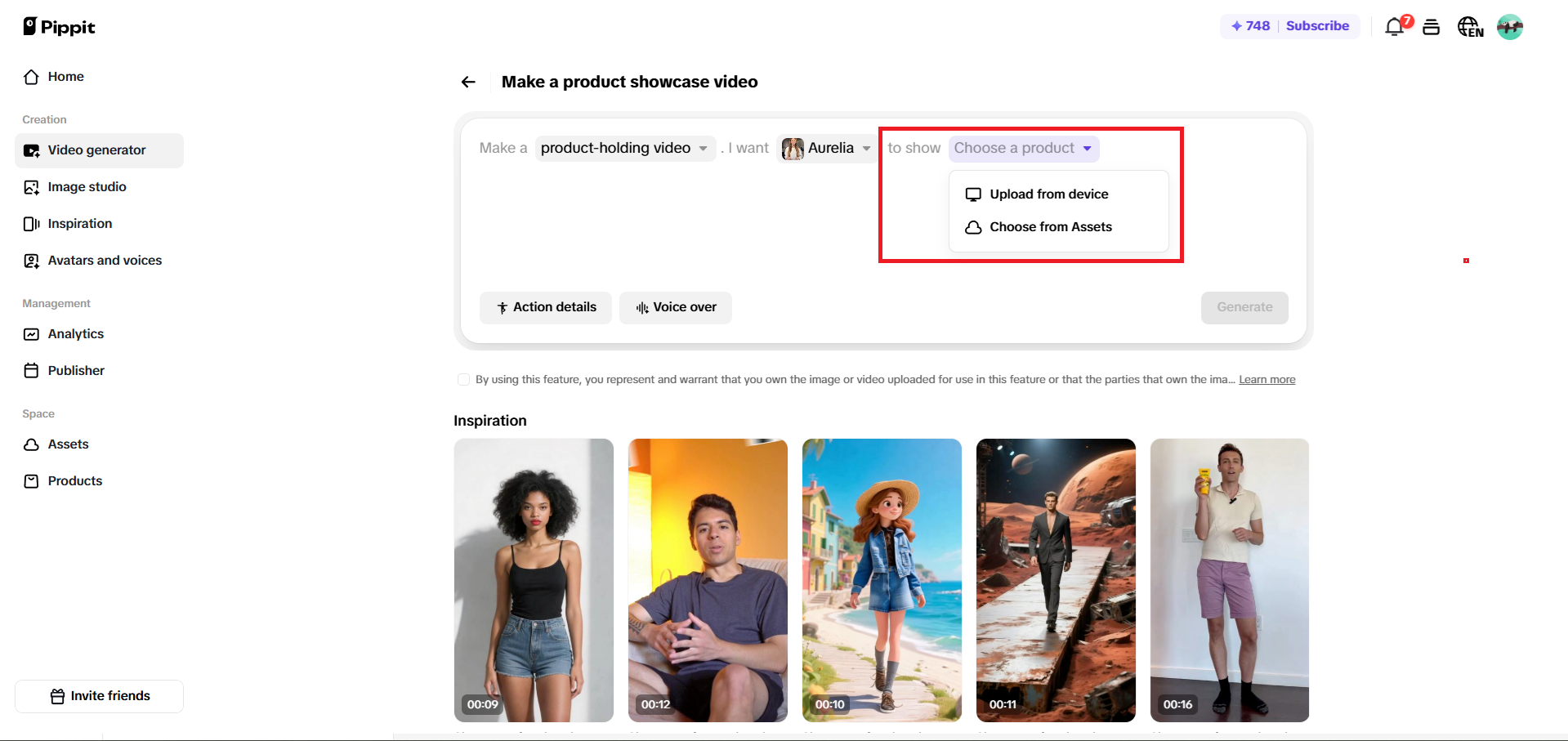Image resolution: width=1568 pixels, height=741 pixels.
Task: Collapse the Choose a product dropdown
Action: [x=1023, y=148]
